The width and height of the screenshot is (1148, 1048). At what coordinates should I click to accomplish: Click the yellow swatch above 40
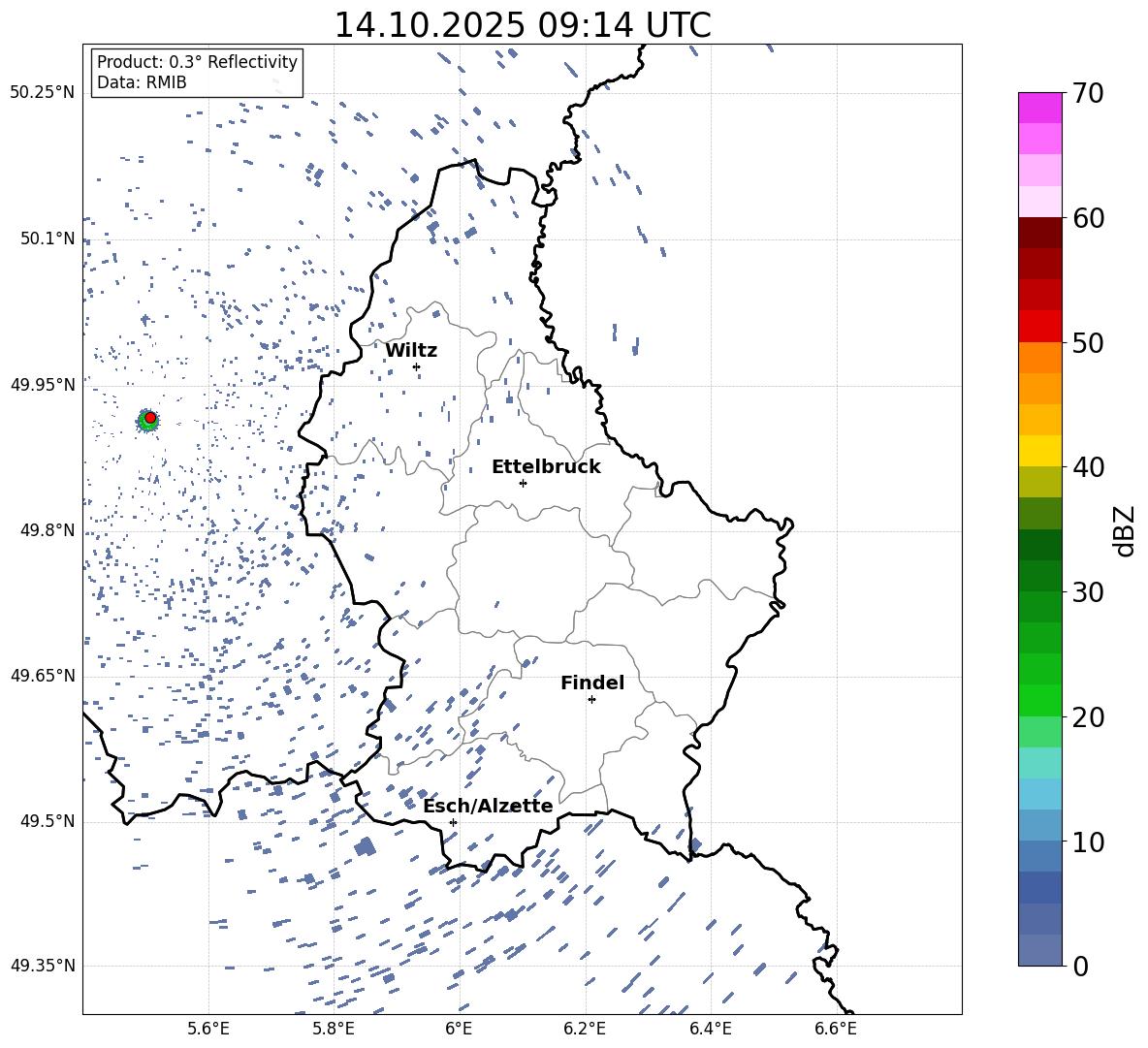click(x=1039, y=451)
